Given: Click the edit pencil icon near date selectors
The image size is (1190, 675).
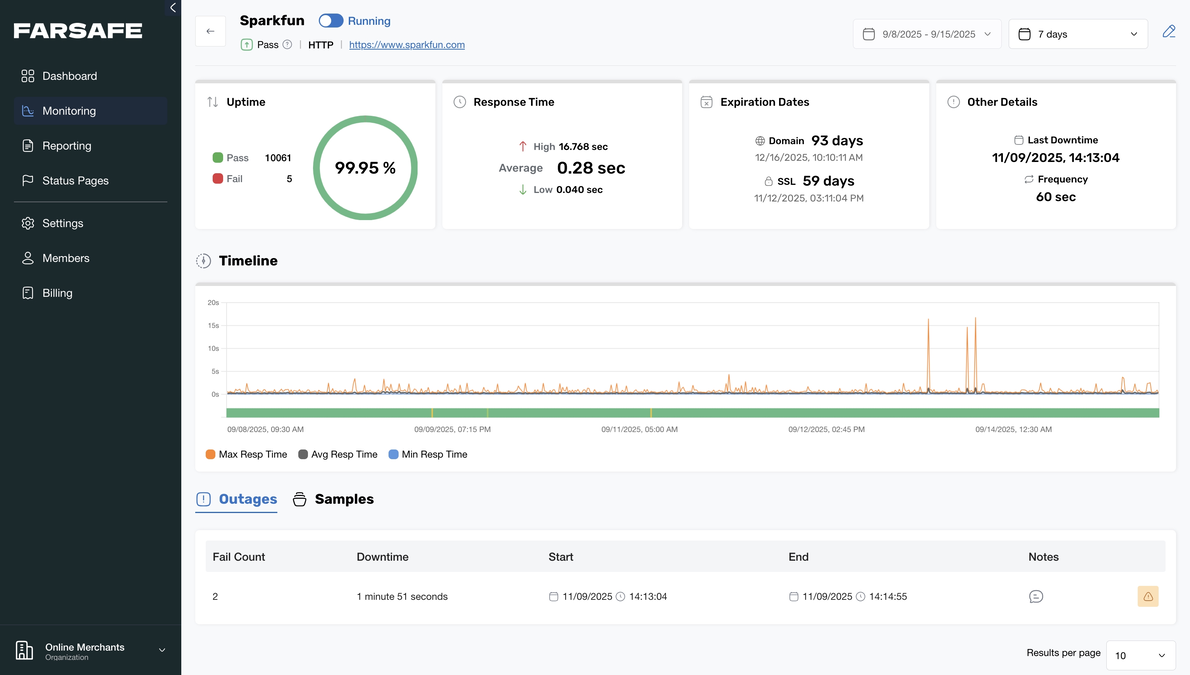Looking at the screenshot, I should (1169, 31).
